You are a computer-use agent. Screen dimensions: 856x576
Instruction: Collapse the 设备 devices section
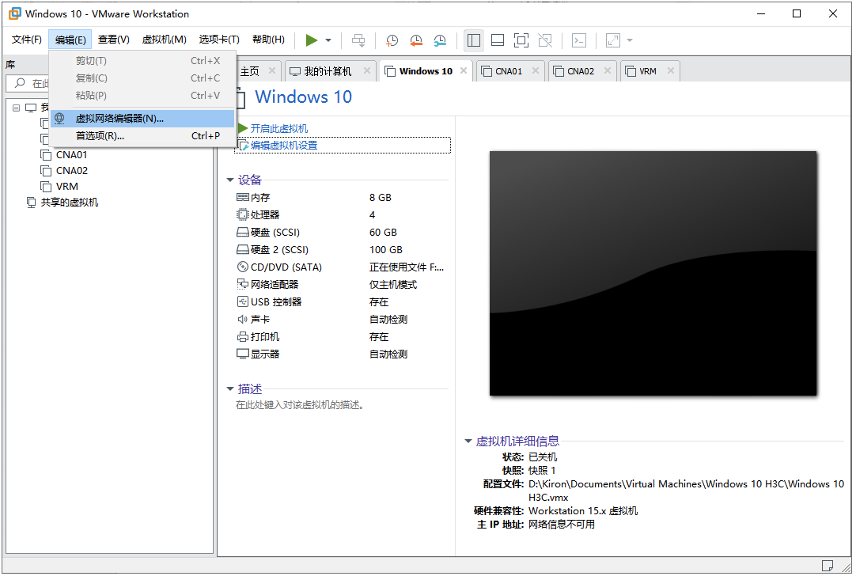coord(230,180)
